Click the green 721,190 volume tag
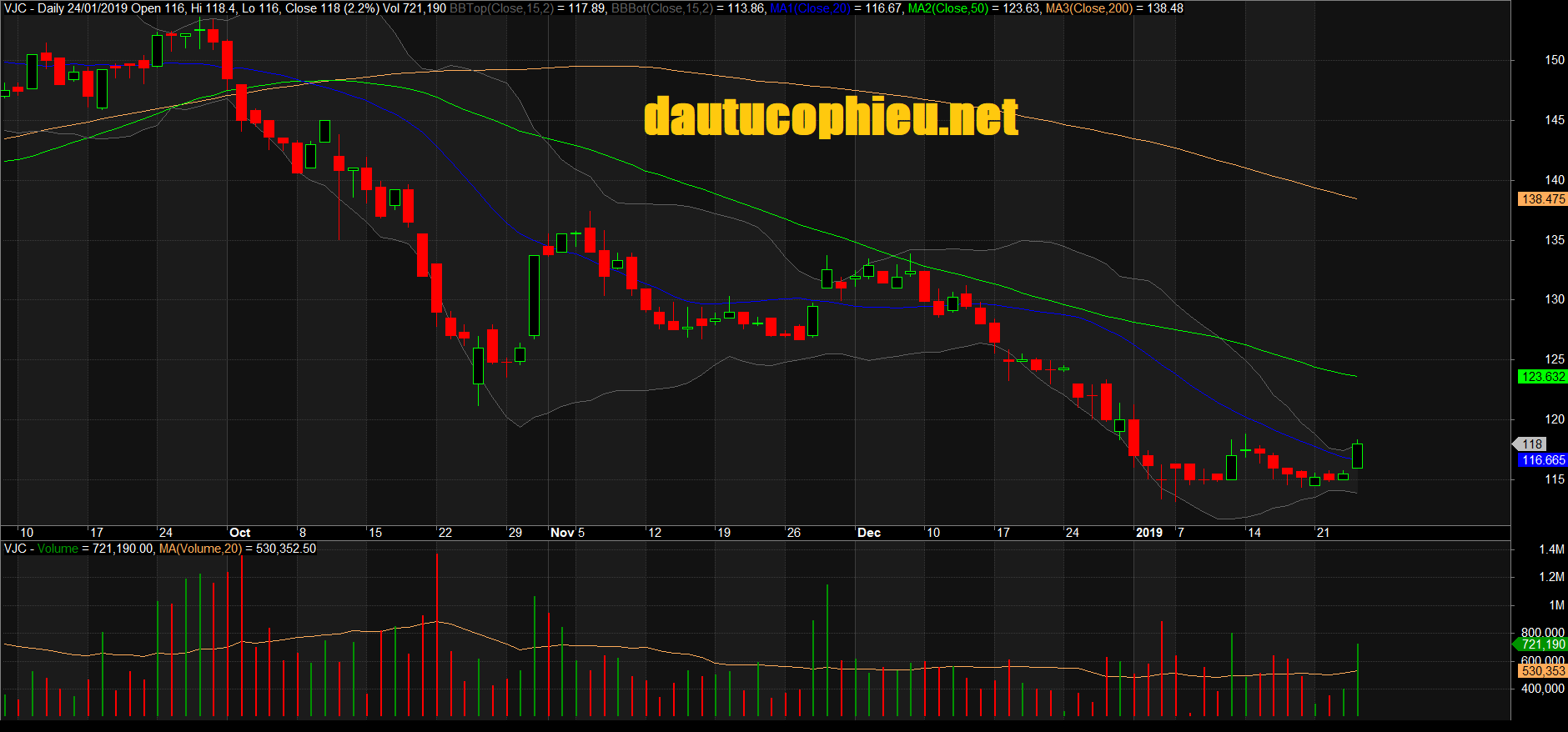 pyautogui.click(x=1542, y=644)
